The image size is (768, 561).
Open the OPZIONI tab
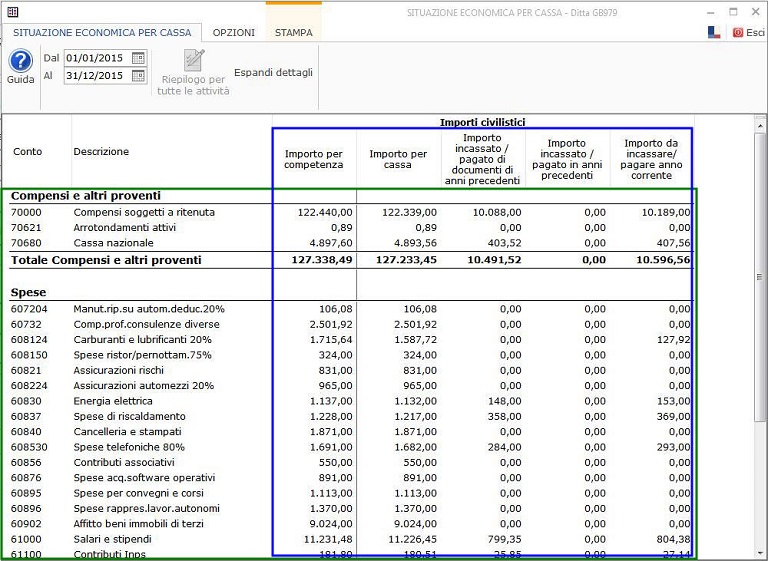pos(234,32)
